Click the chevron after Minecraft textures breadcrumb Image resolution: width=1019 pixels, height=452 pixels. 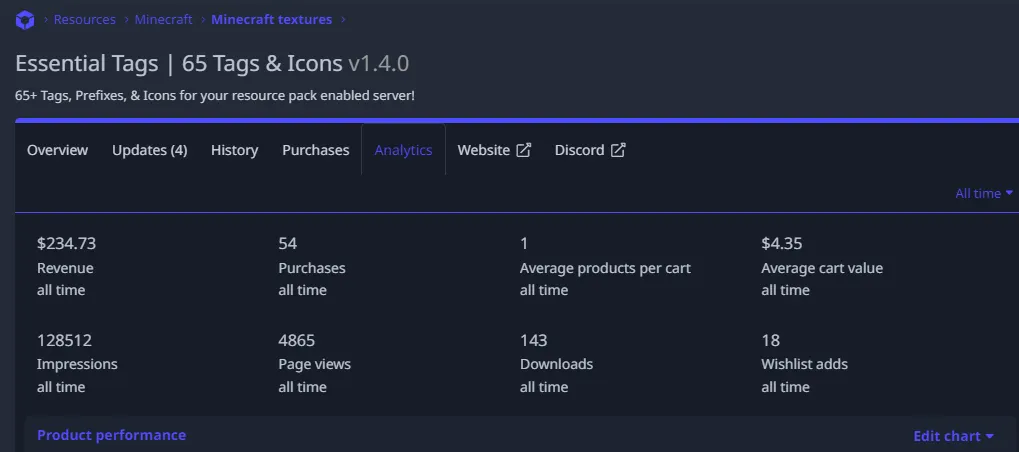tap(343, 19)
